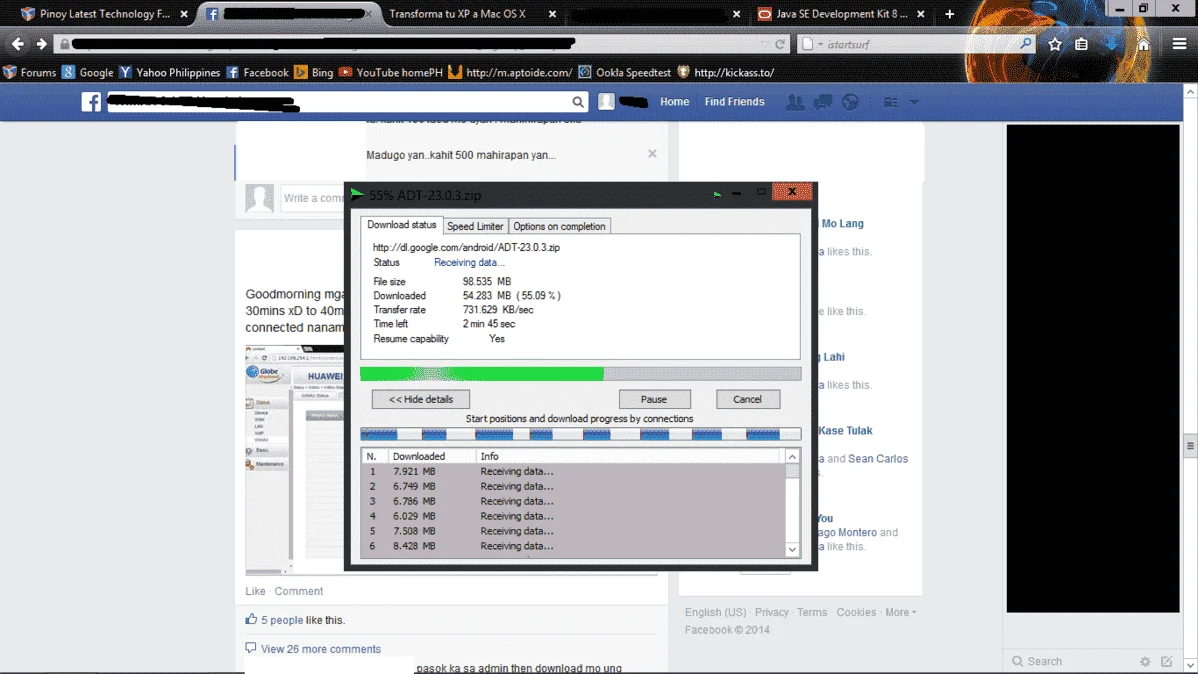The width and height of the screenshot is (1198, 674).
Task: Close the Pinoy Latest Technology tab
Action: [x=184, y=14]
